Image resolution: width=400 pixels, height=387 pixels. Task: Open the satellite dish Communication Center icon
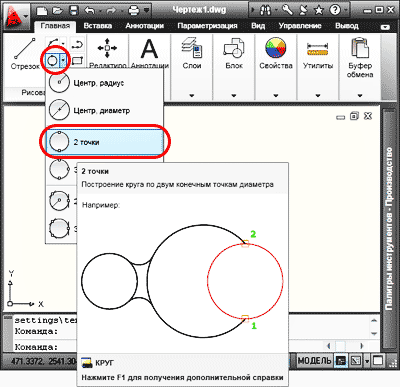point(303,10)
